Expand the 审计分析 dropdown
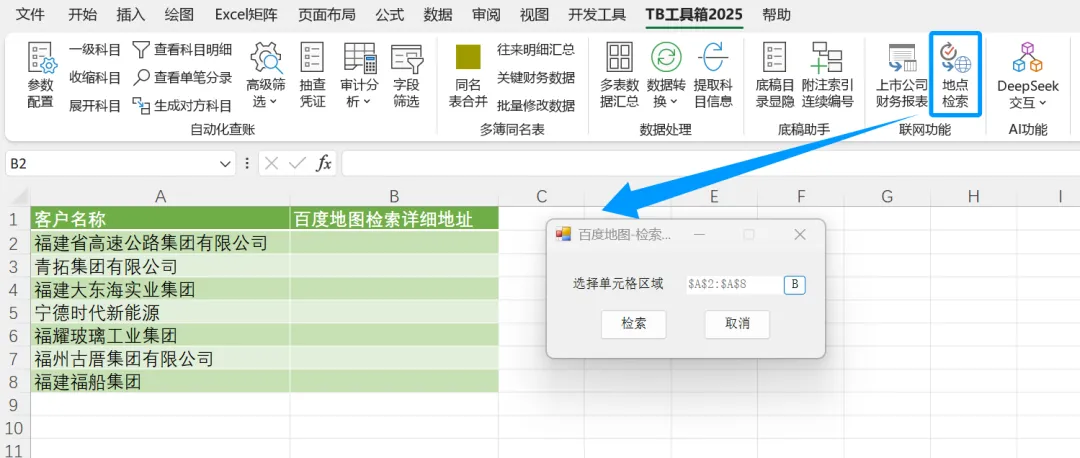This screenshot has height=458, width=1080. pyautogui.click(x=366, y=102)
